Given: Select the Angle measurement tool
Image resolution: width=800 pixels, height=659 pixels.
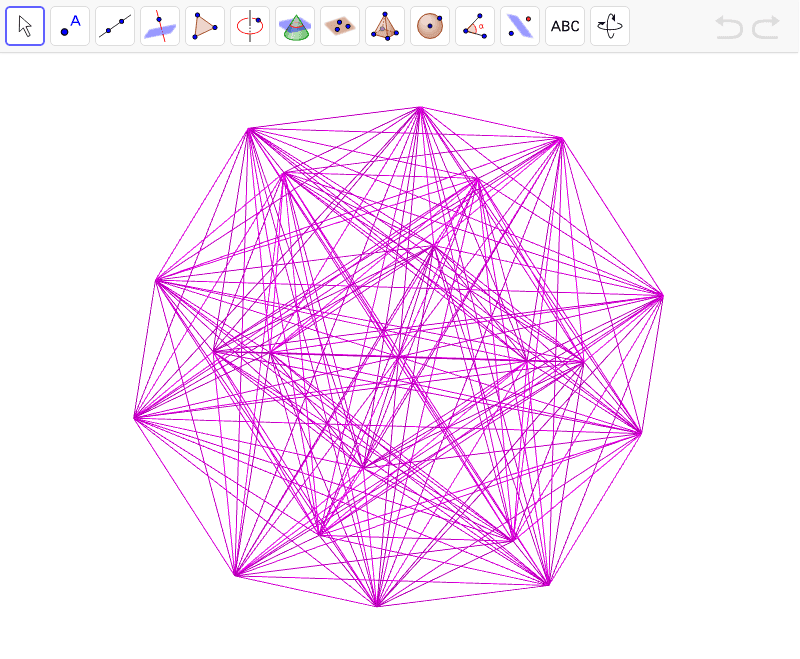Looking at the screenshot, I should pos(475,26).
